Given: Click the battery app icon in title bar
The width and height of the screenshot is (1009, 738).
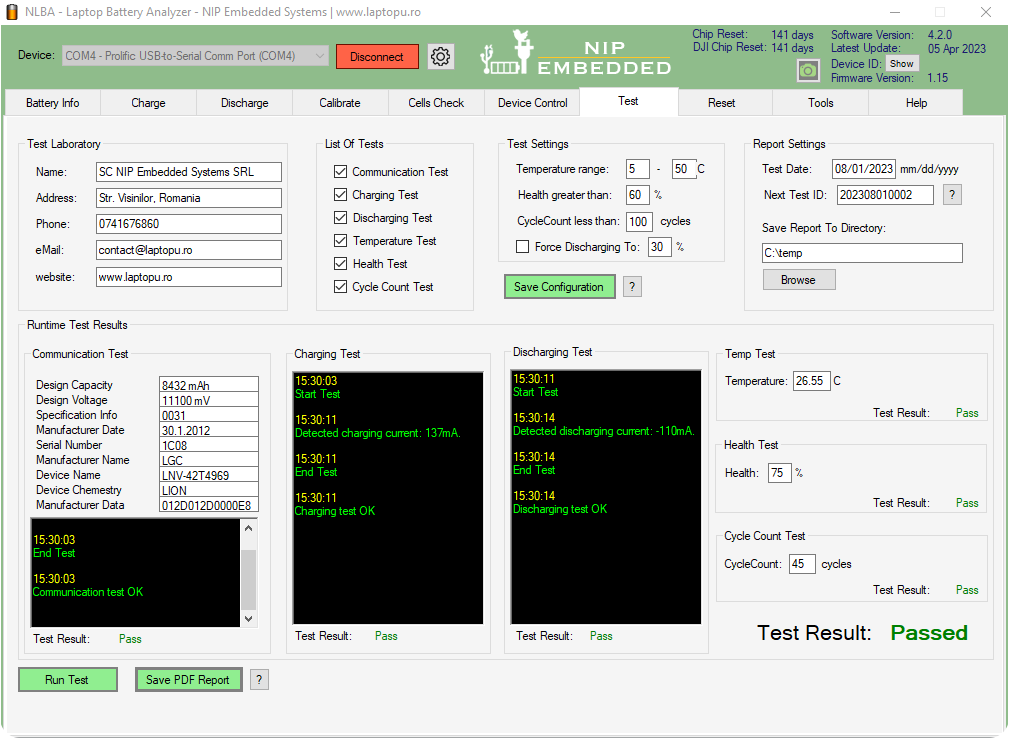Looking at the screenshot, I should [12, 12].
